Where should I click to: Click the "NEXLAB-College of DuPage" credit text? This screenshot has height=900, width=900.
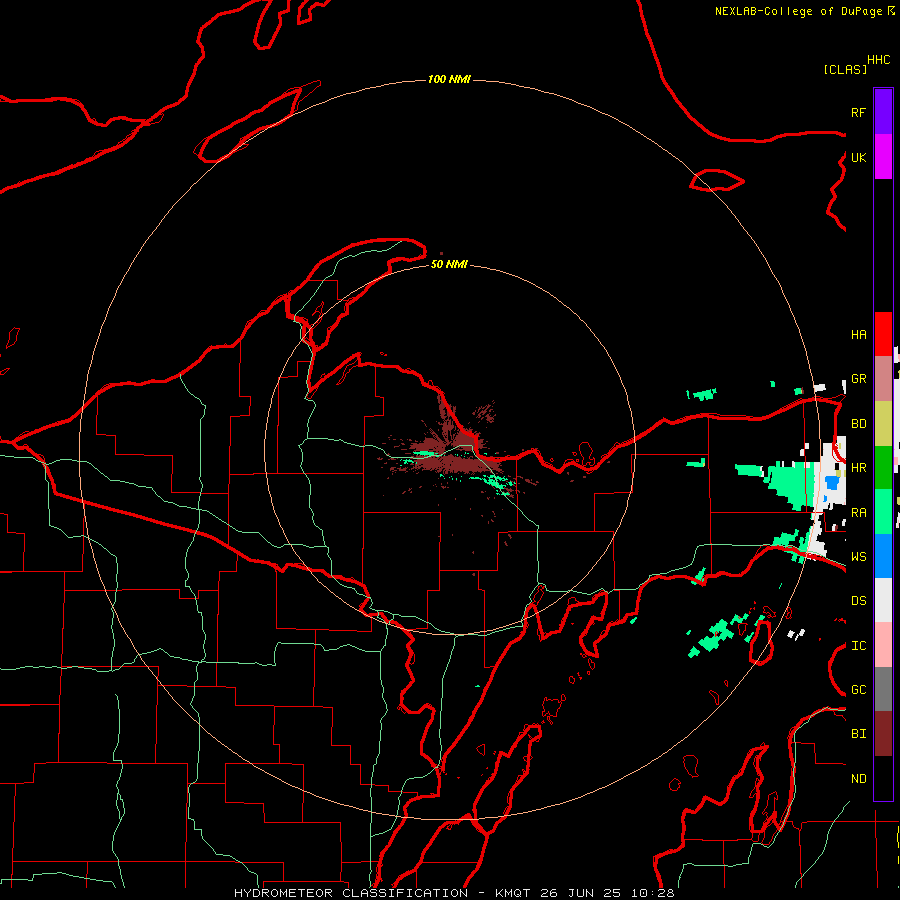798,11
